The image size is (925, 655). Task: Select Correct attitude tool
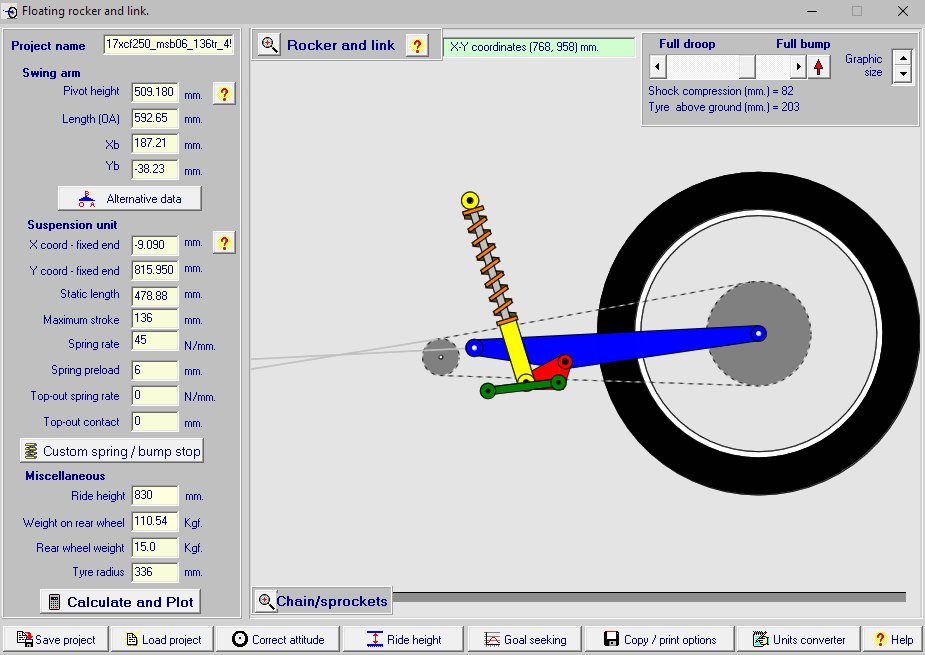(280, 639)
